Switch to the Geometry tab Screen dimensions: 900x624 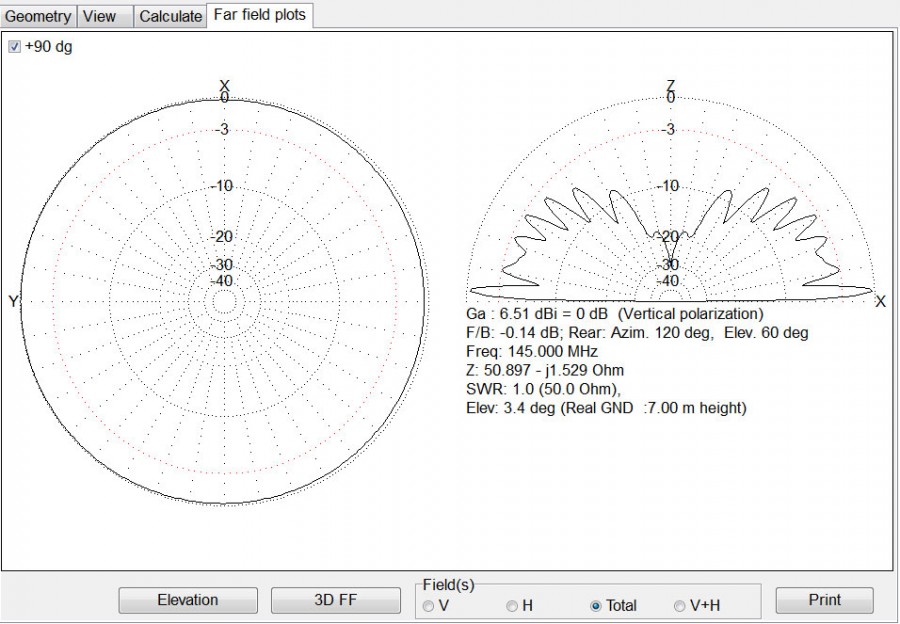click(38, 16)
